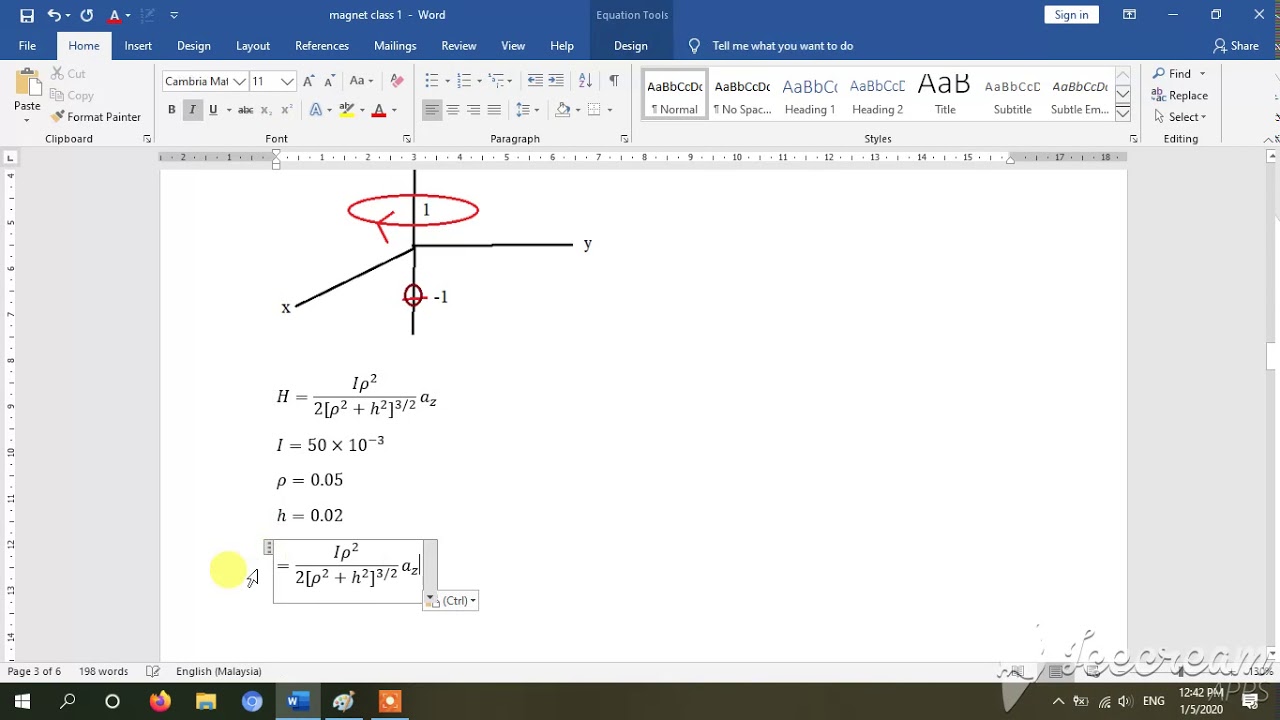
Task: Click the Format Painter tool
Action: 95,117
